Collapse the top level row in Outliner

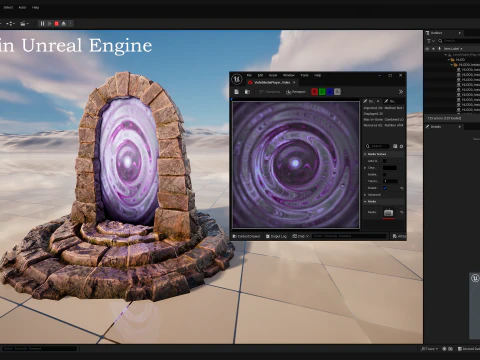(446, 54)
